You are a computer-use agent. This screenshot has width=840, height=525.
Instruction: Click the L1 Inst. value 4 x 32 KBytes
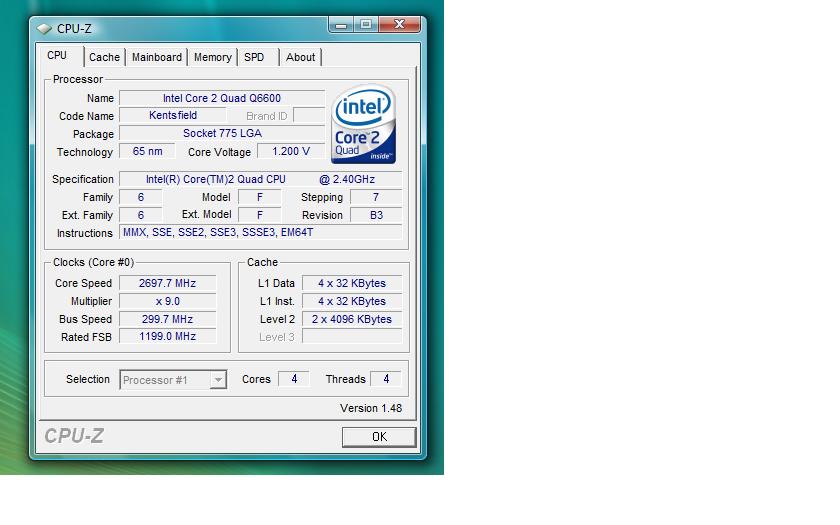tap(352, 301)
